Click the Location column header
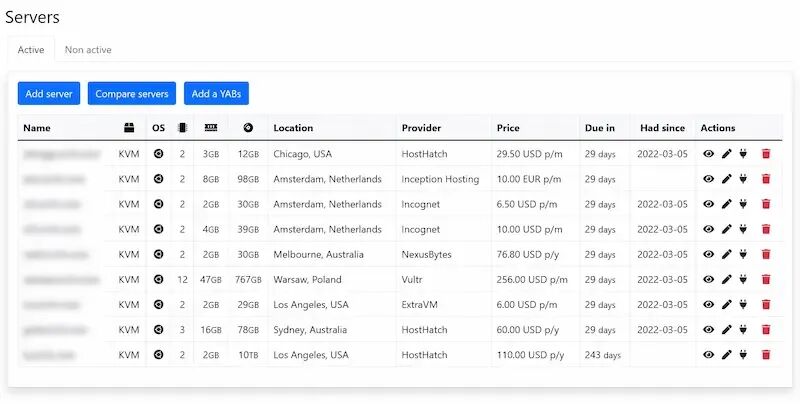Image resolution: width=800 pixels, height=404 pixels. pyautogui.click(x=293, y=128)
